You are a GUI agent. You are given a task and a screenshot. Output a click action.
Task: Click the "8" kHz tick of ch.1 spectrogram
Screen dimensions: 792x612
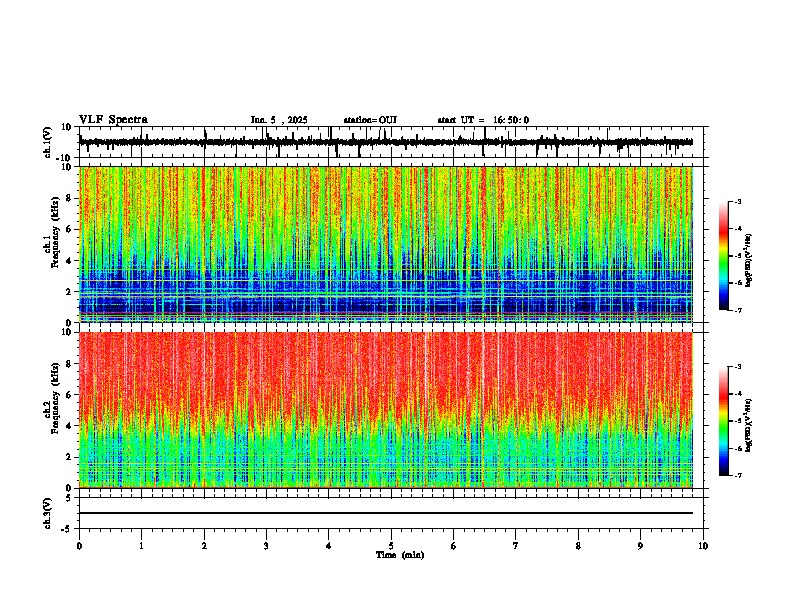[x=70, y=198]
